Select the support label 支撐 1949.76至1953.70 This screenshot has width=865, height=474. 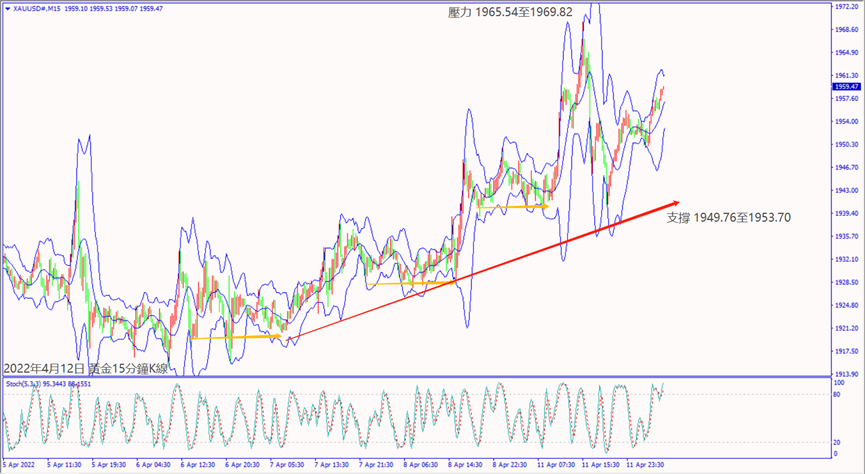point(728,217)
